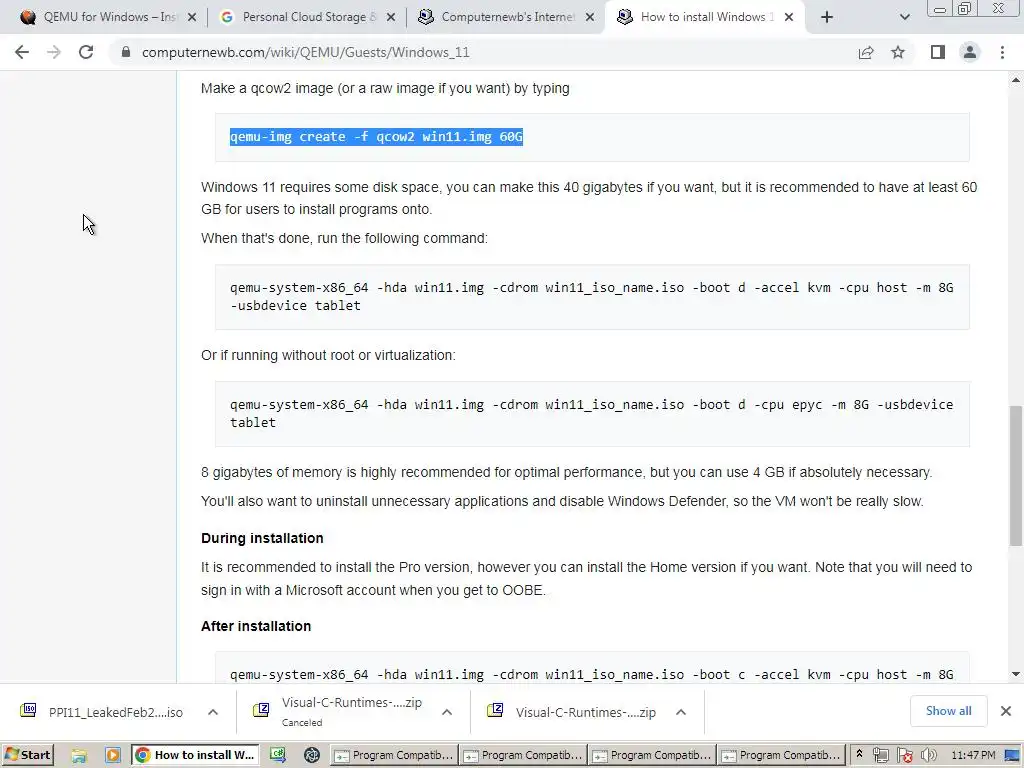Click the last Visual-C-Runtimes zip file icon
The image size is (1024, 768).
click(495, 710)
